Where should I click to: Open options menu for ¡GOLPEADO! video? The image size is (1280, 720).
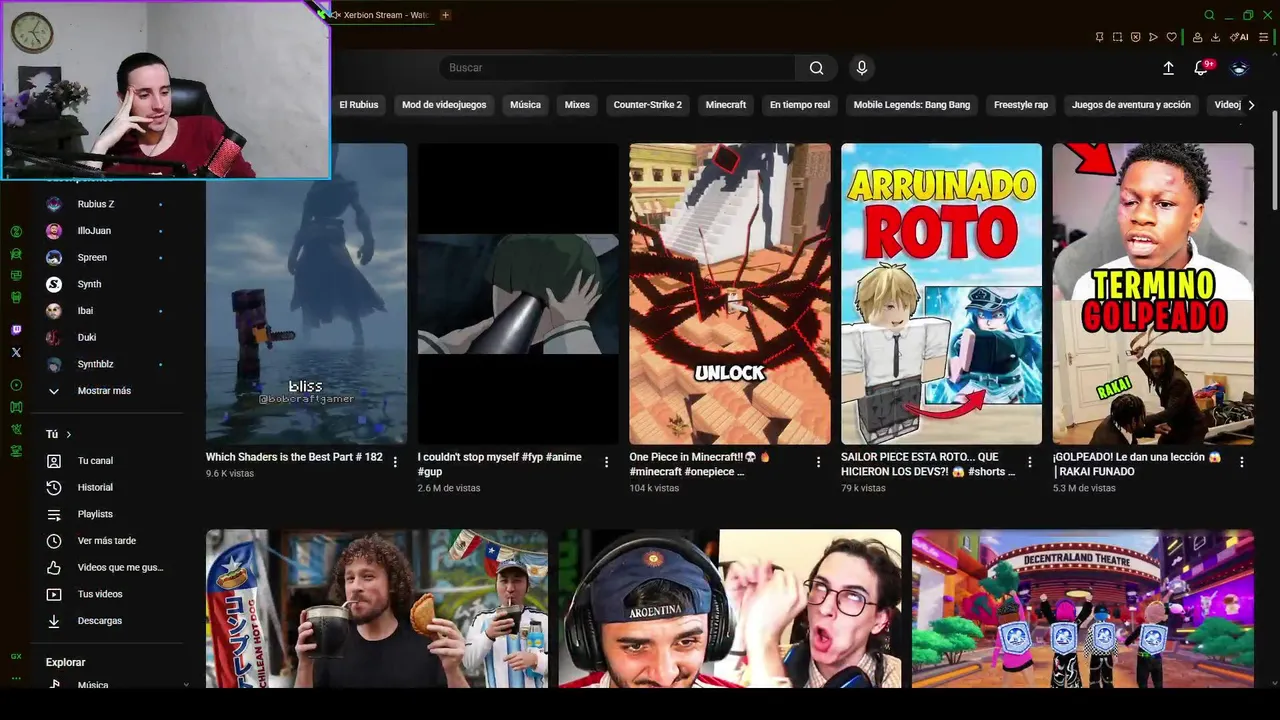click(x=1242, y=462)
